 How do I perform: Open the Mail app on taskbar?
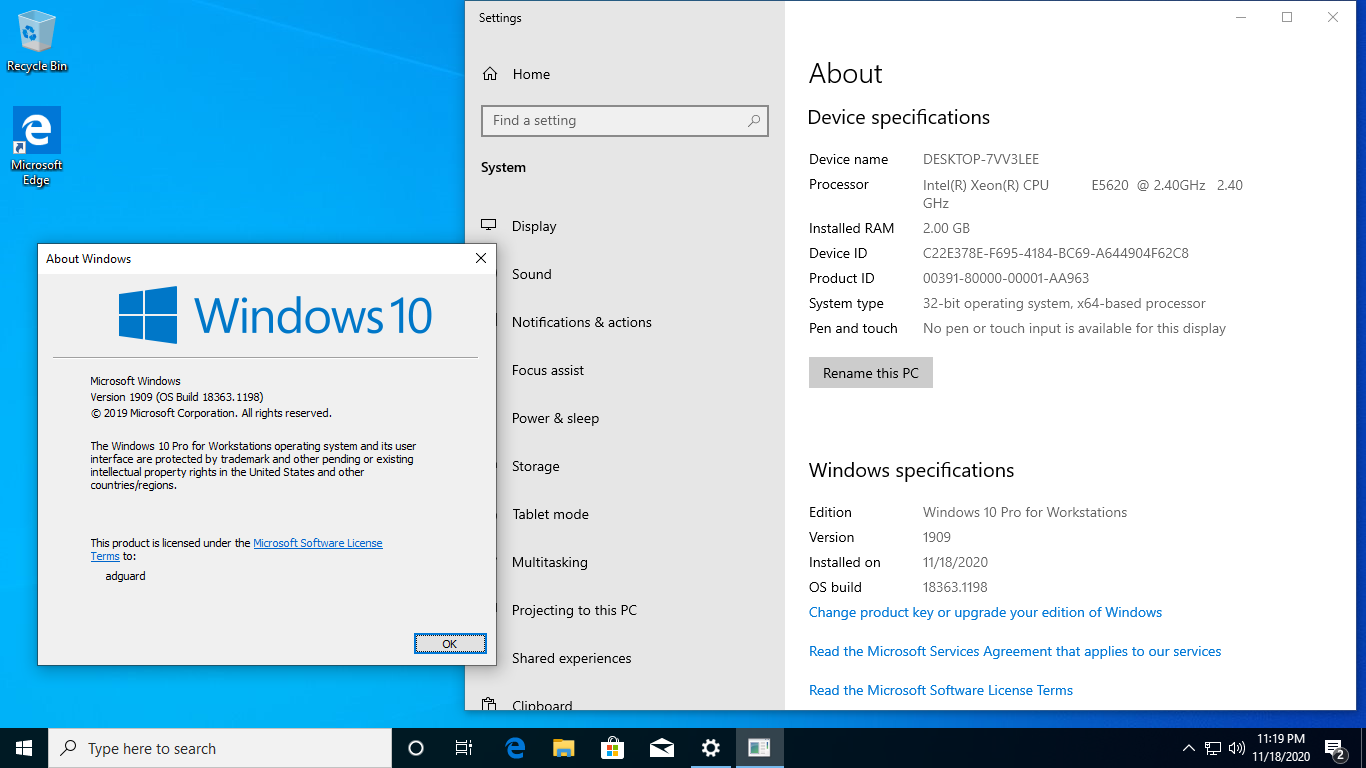pos(661,748)
